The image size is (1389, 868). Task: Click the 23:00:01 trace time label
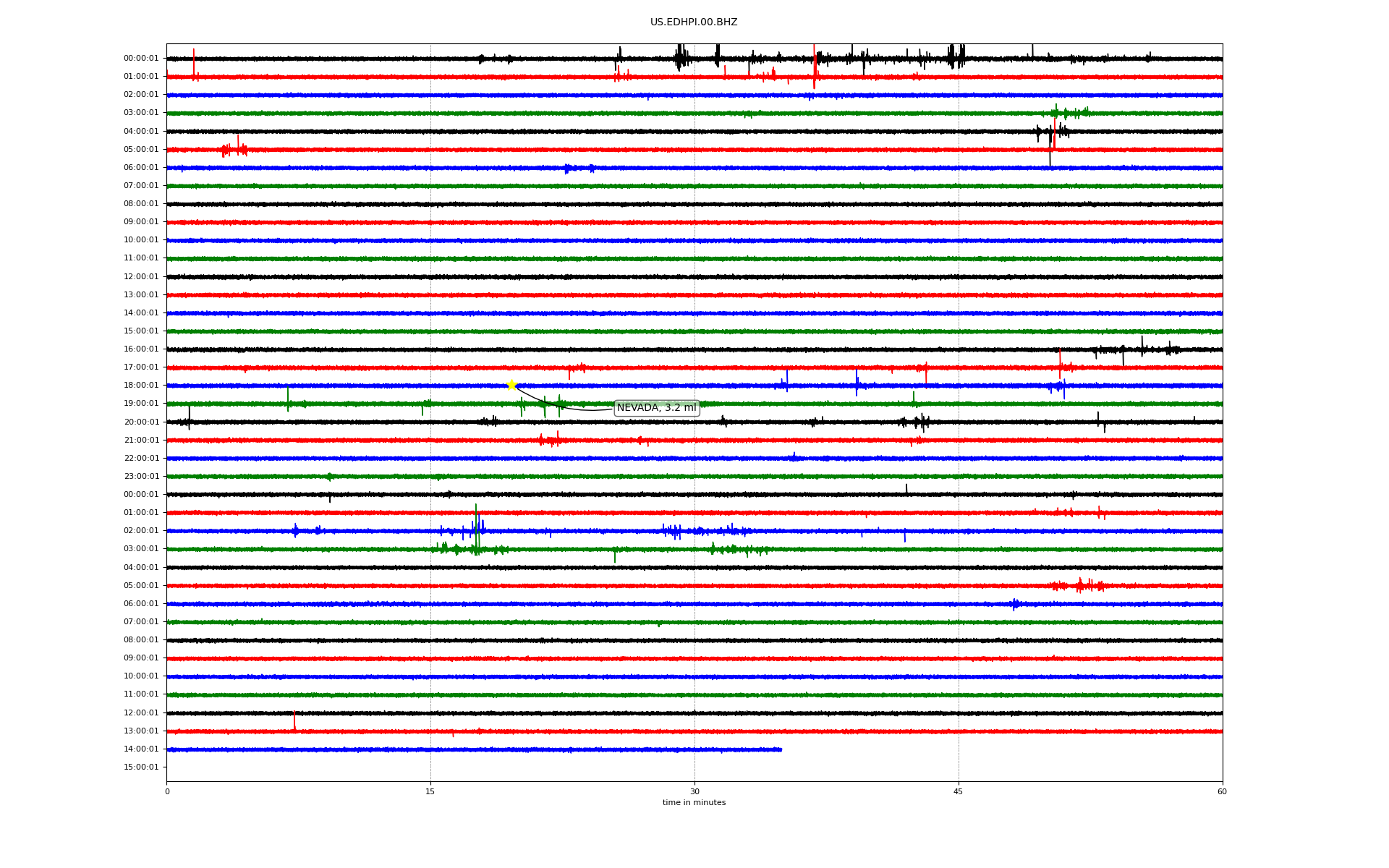141,477
